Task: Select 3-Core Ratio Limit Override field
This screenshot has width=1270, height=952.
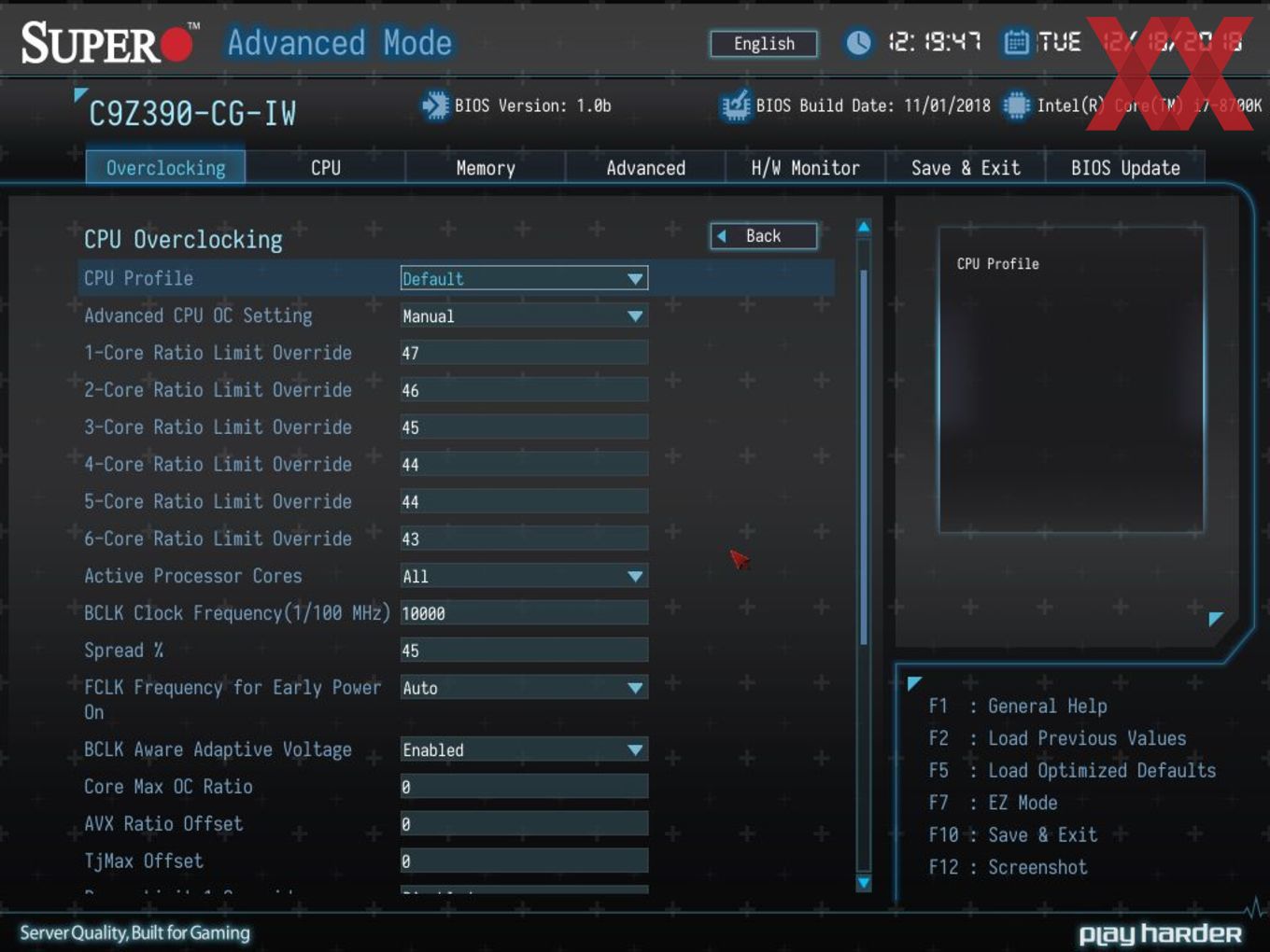Action: point(524,427)
